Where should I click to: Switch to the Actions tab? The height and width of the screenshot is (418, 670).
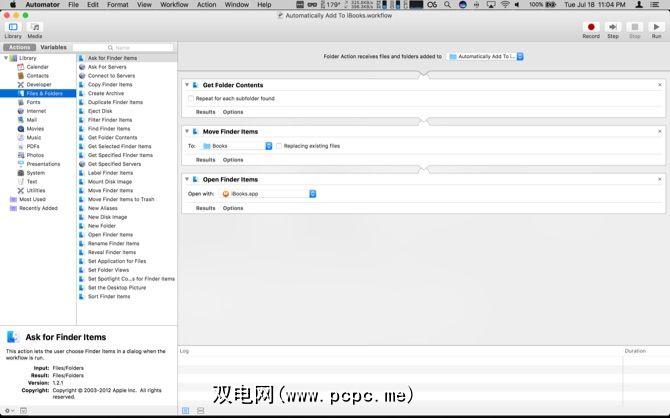pos(20,47)
